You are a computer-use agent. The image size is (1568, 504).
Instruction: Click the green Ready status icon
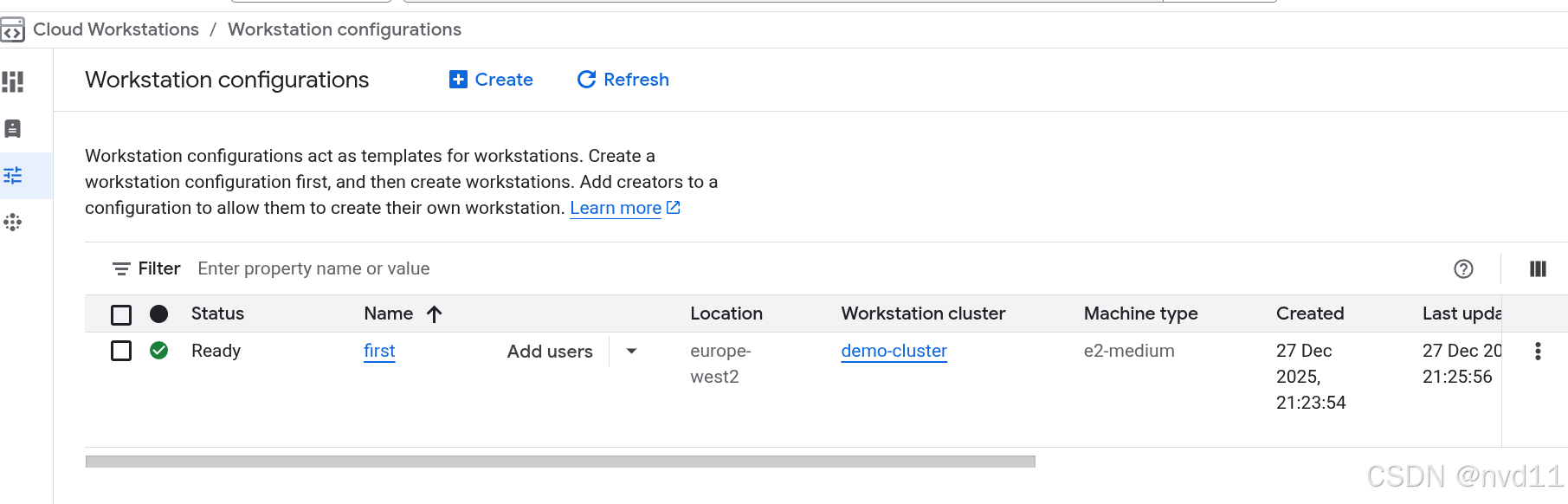click(158, 351)
